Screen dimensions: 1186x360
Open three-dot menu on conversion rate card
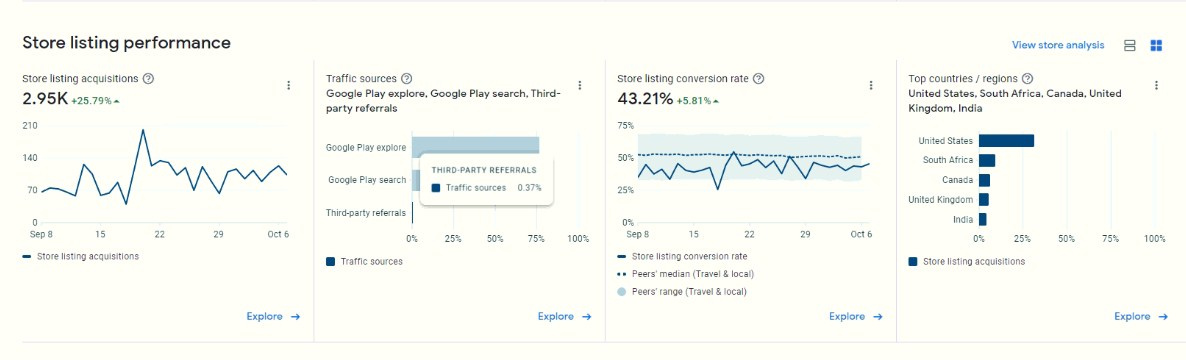(871, 85)
